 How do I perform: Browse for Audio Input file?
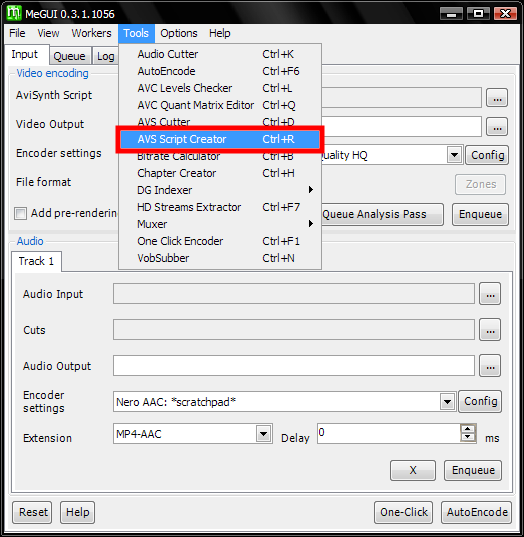click(490, 294)
